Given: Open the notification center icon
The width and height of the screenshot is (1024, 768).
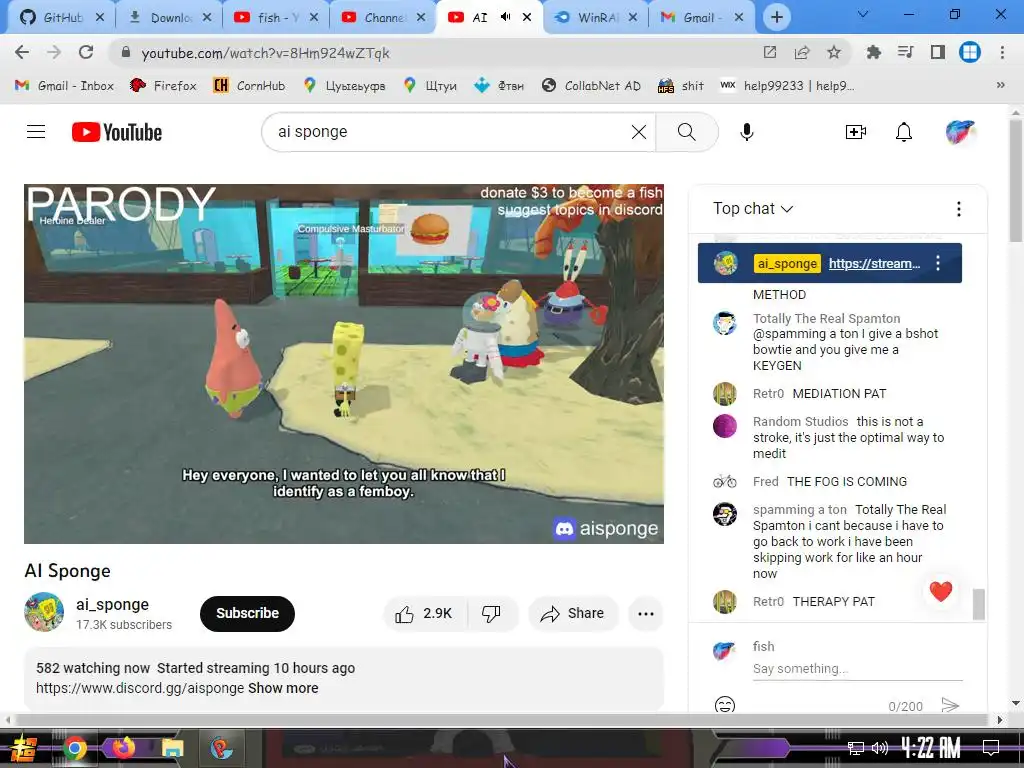Looking at the screenshot, I should click(991, 747).
